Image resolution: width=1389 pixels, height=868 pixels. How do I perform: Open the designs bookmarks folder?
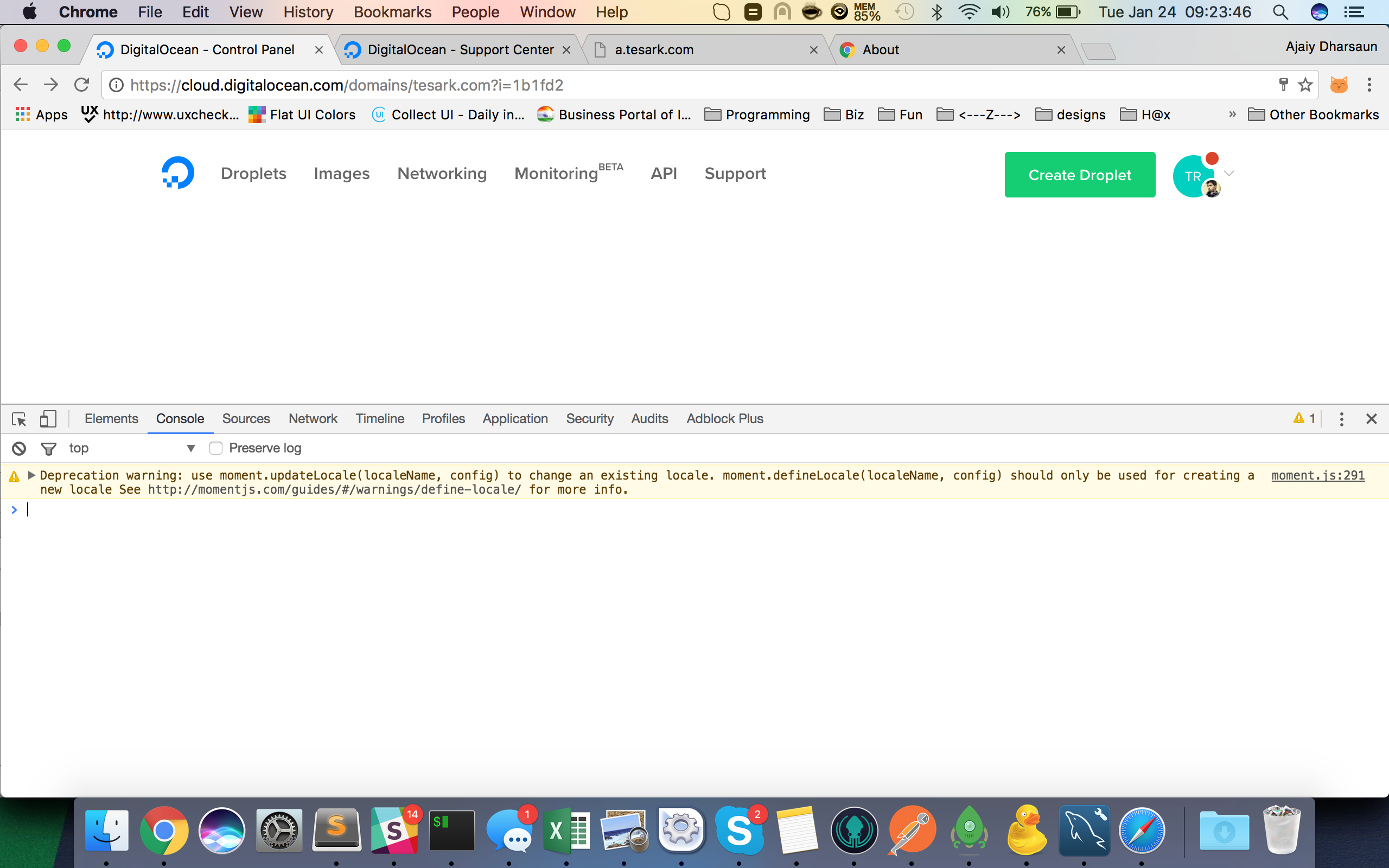(1071, 115)
